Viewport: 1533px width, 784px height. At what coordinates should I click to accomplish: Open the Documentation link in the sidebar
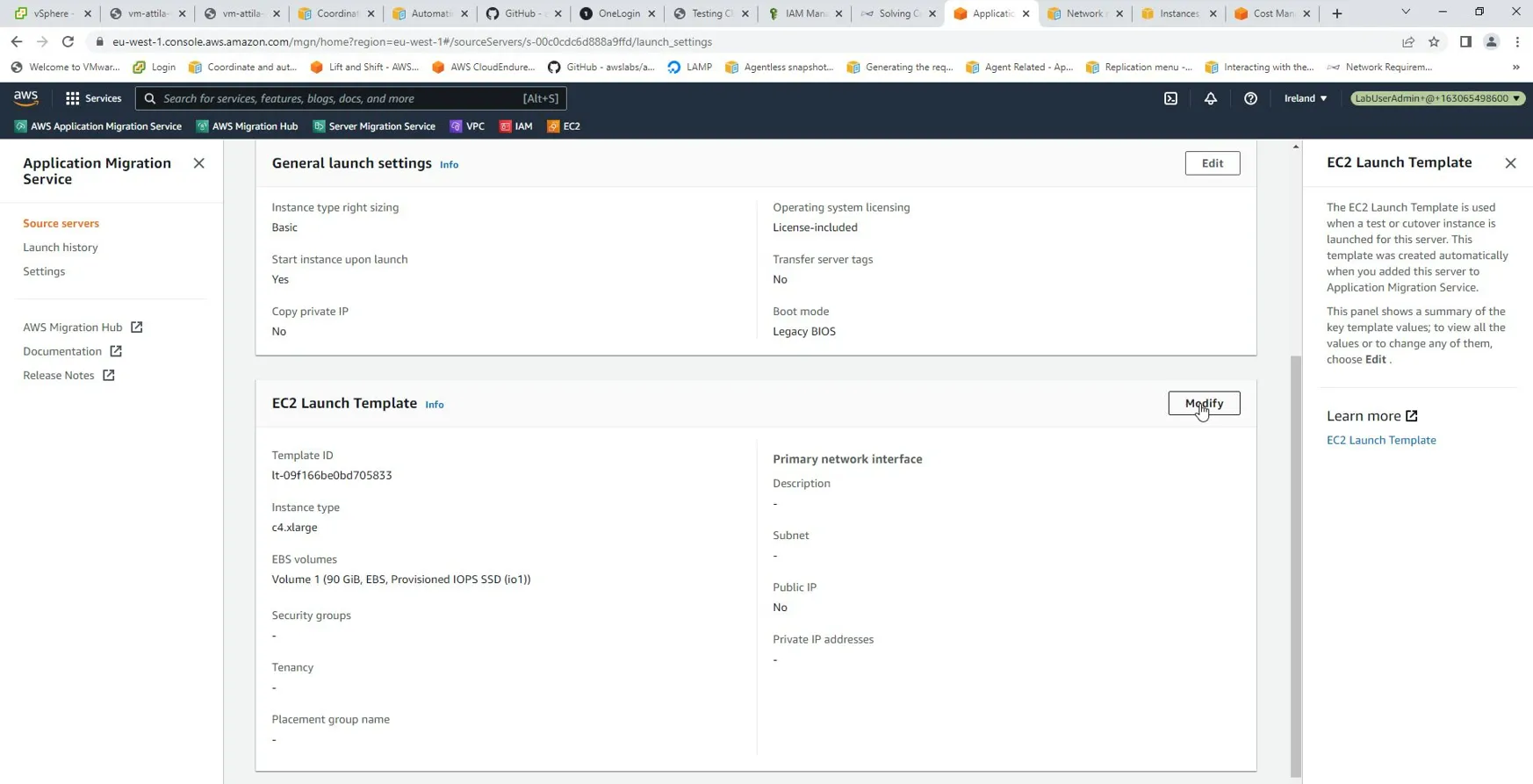click(x=62, y=351)
